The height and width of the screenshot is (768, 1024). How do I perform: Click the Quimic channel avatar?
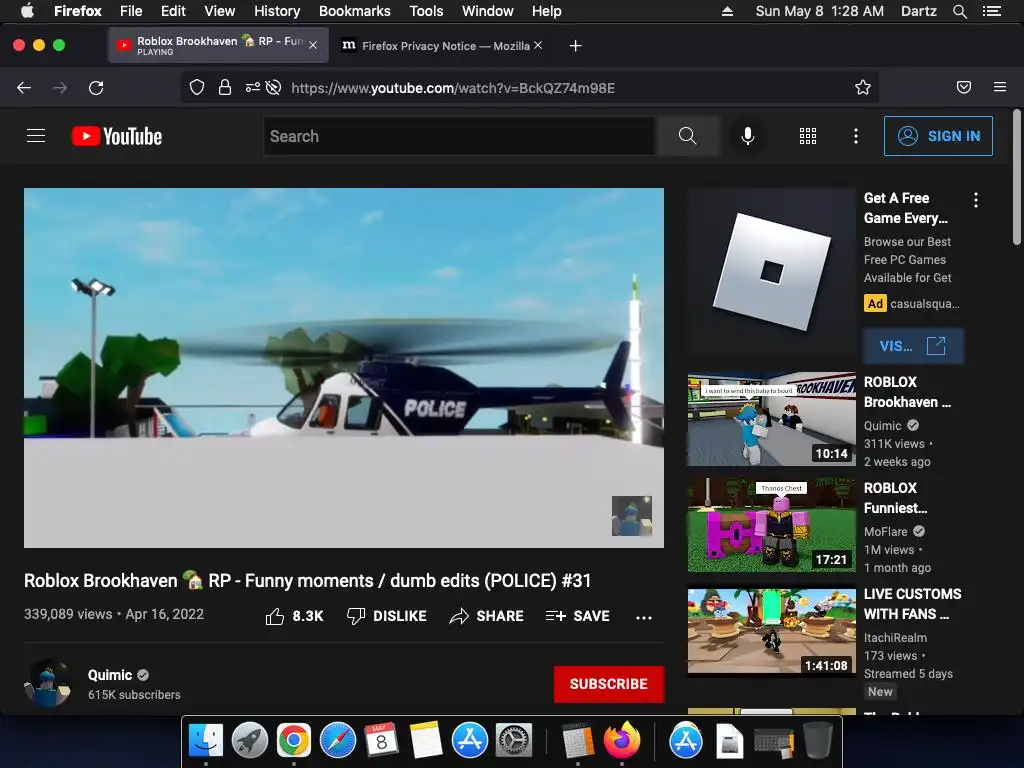(x=48, y=683)
